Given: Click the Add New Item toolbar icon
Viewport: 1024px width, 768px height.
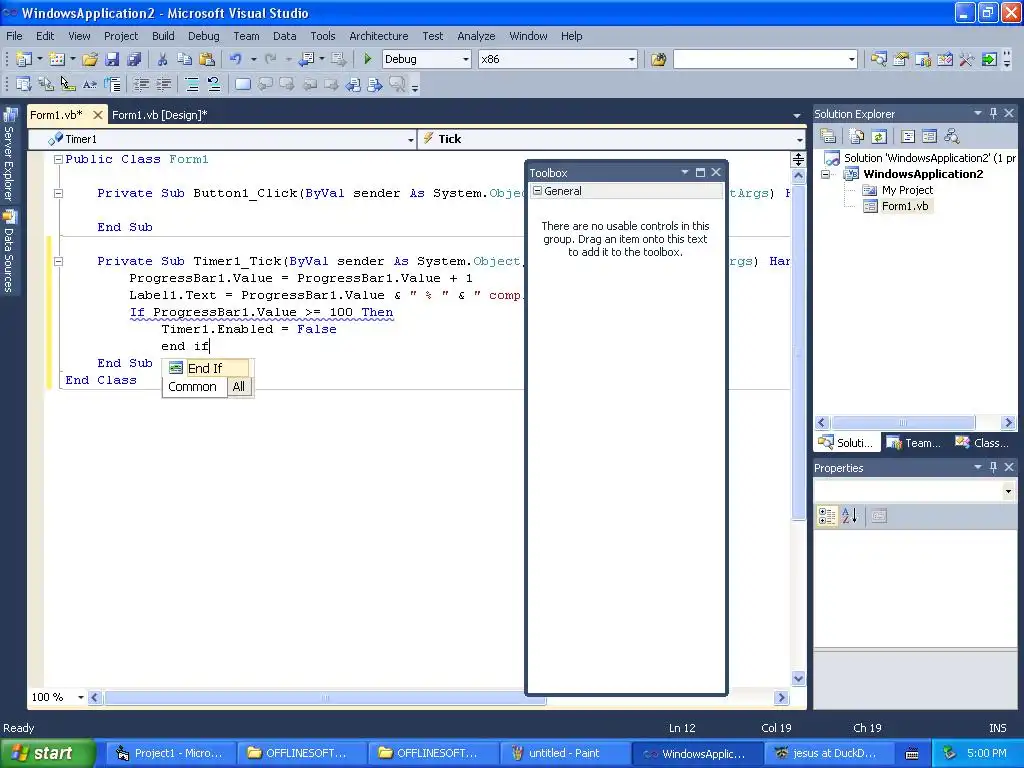Looking at the screenshot, I should [x=57, y=59].
